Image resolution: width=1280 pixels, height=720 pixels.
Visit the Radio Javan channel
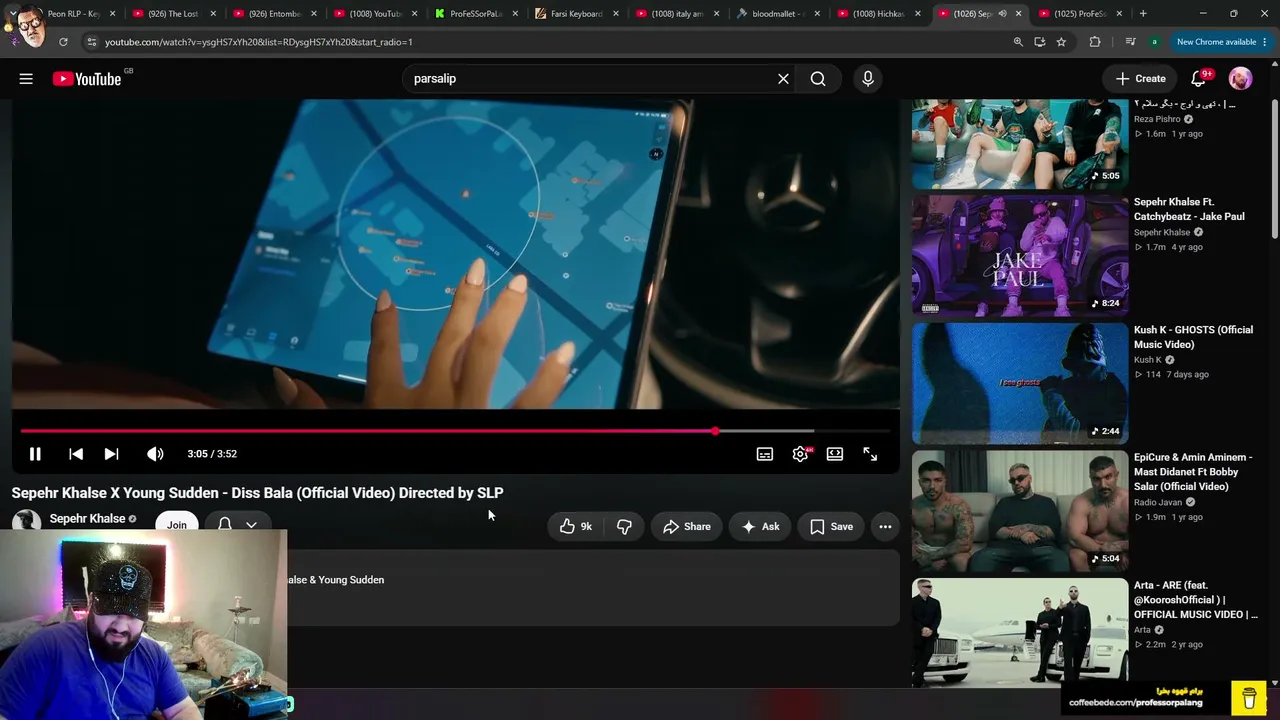tap(1158, 502)
